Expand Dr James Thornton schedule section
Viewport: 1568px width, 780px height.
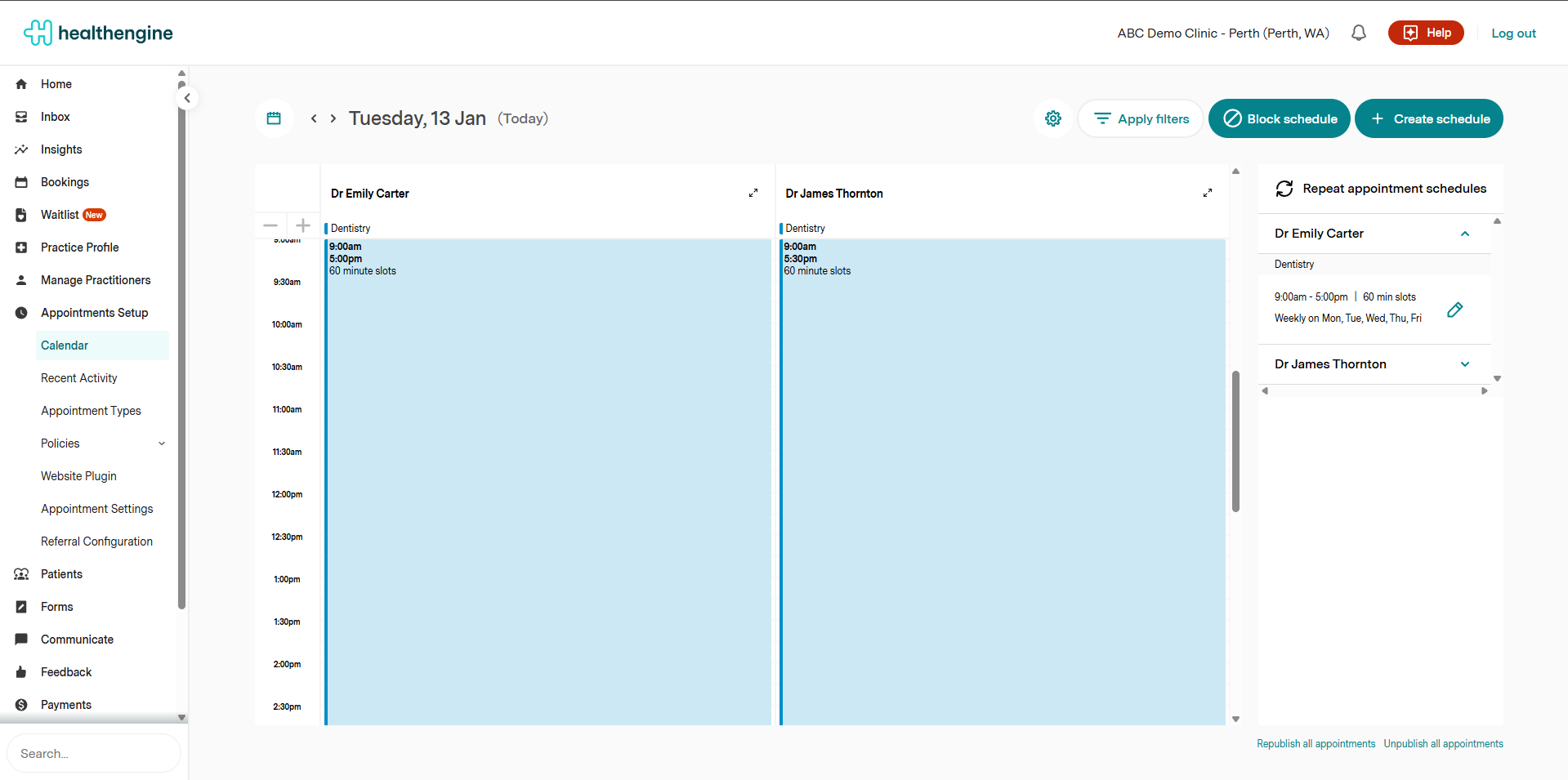(1465, 364)
